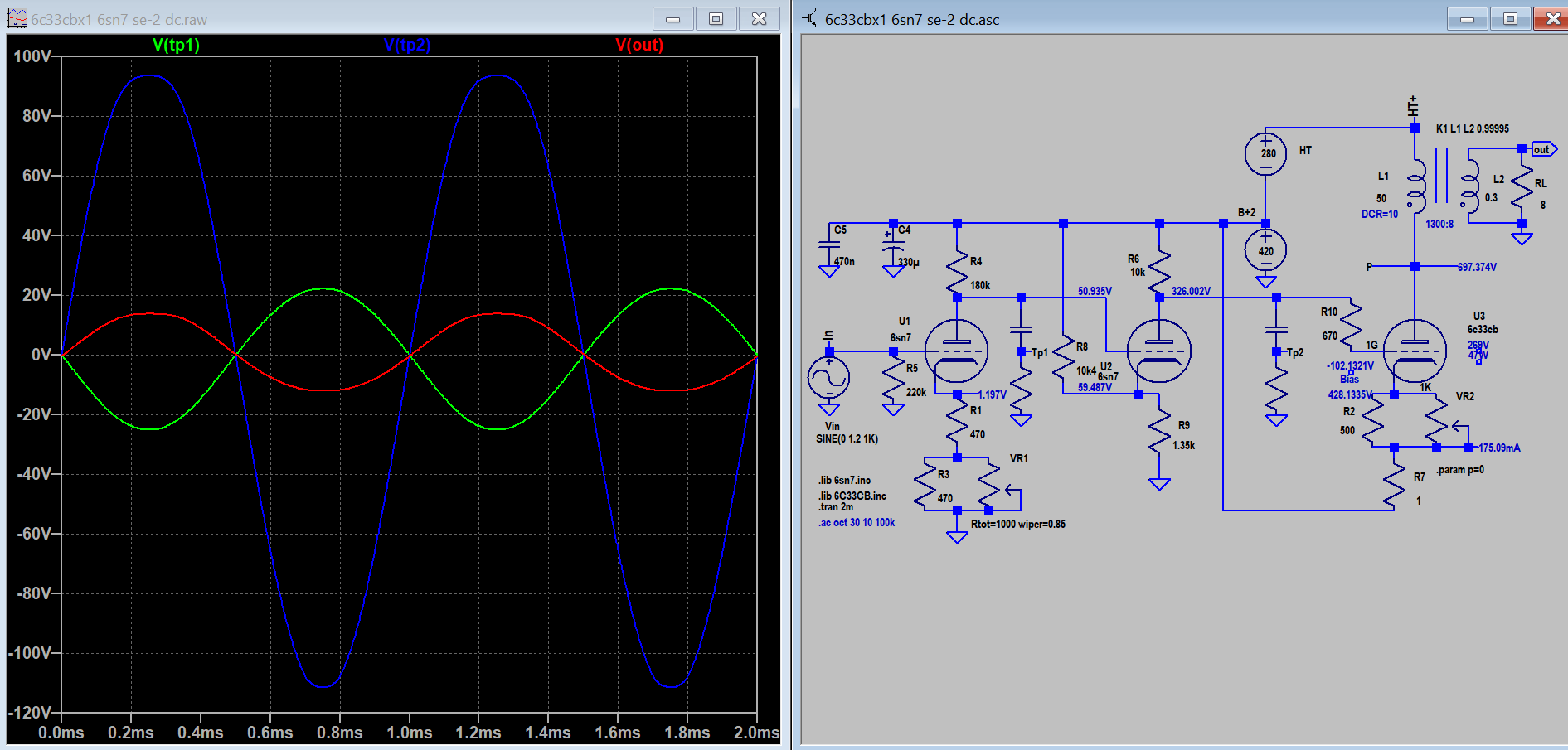Select the R5 220k grid resistor
The image size is (1568, 750).
893,380
